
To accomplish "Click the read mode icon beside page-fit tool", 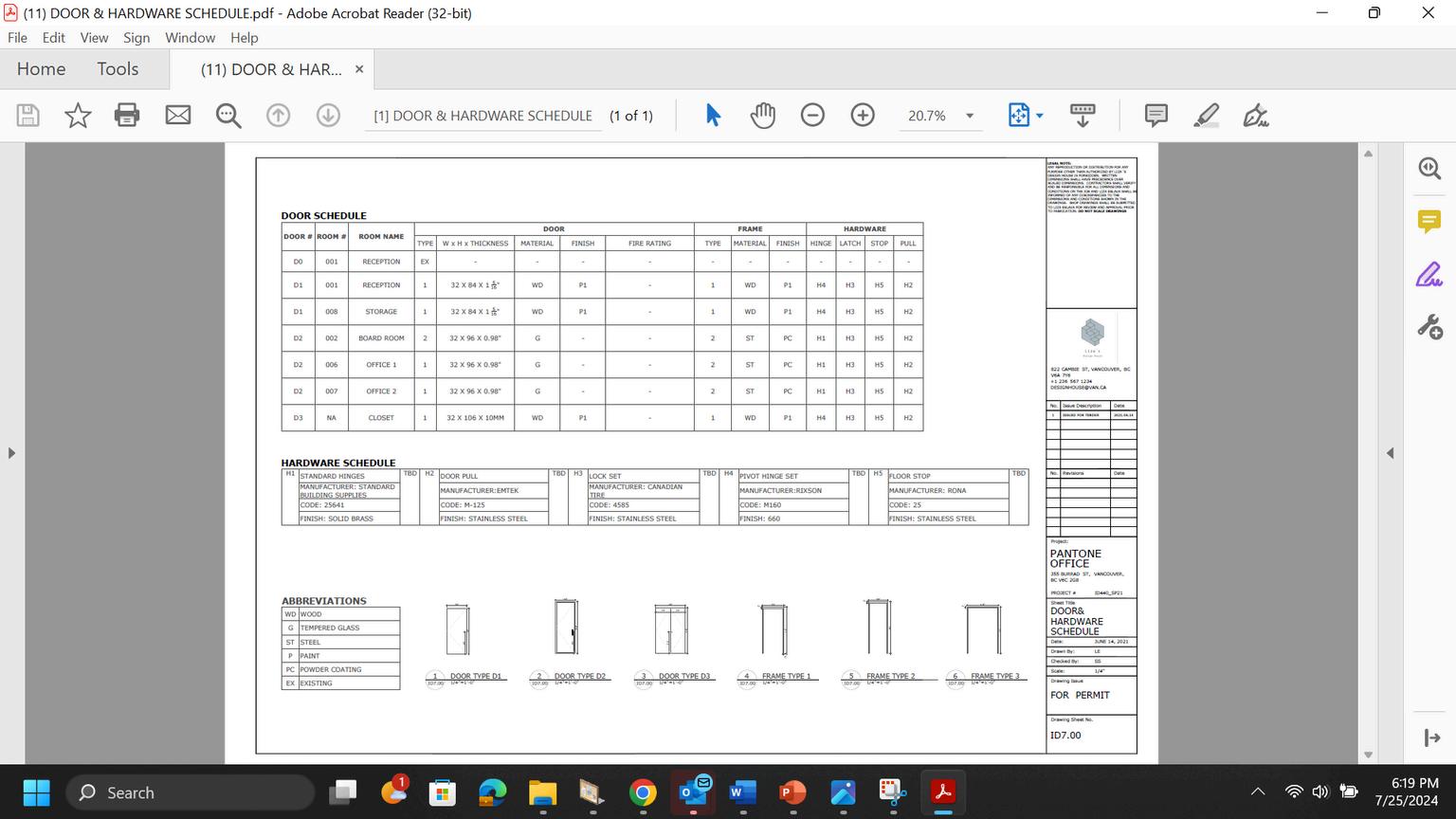I will point(1083,116).
